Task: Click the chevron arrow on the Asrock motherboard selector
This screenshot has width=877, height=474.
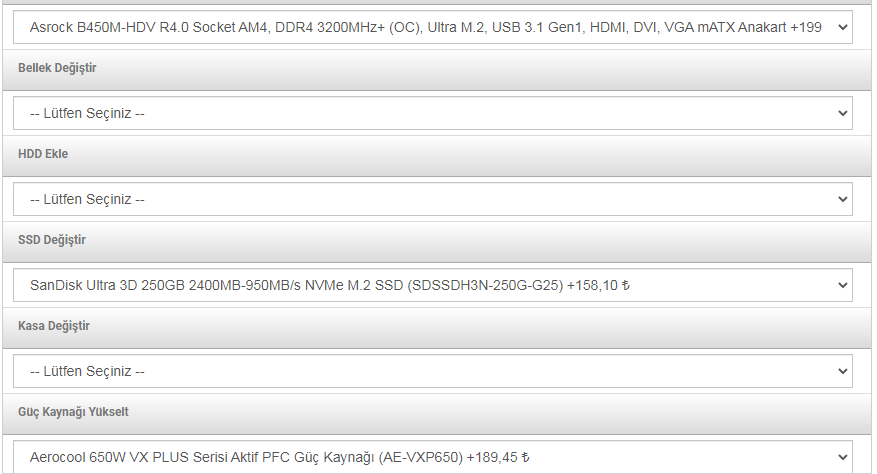Action: pyautogui.click(x=840, y=28)
